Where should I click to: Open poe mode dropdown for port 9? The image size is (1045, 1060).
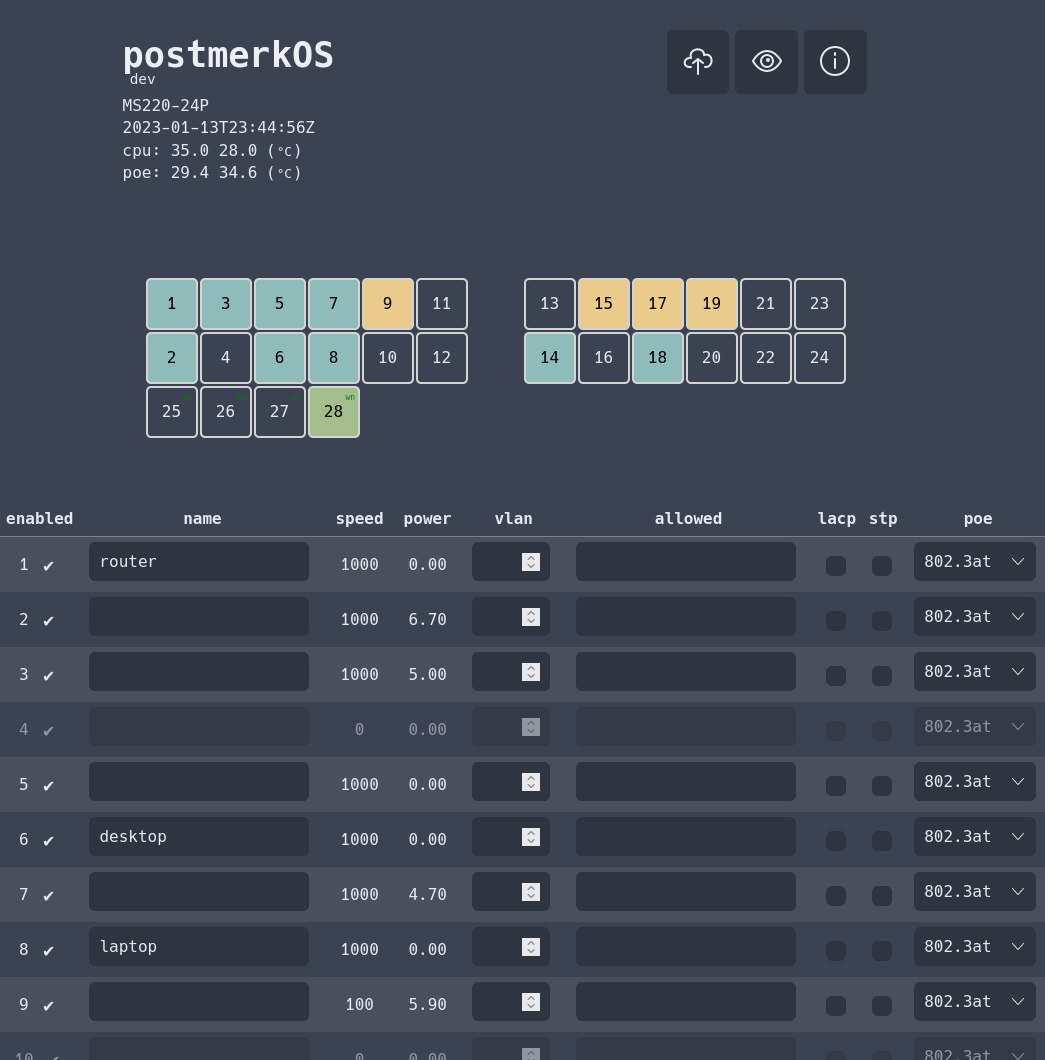click(975, 1001)
